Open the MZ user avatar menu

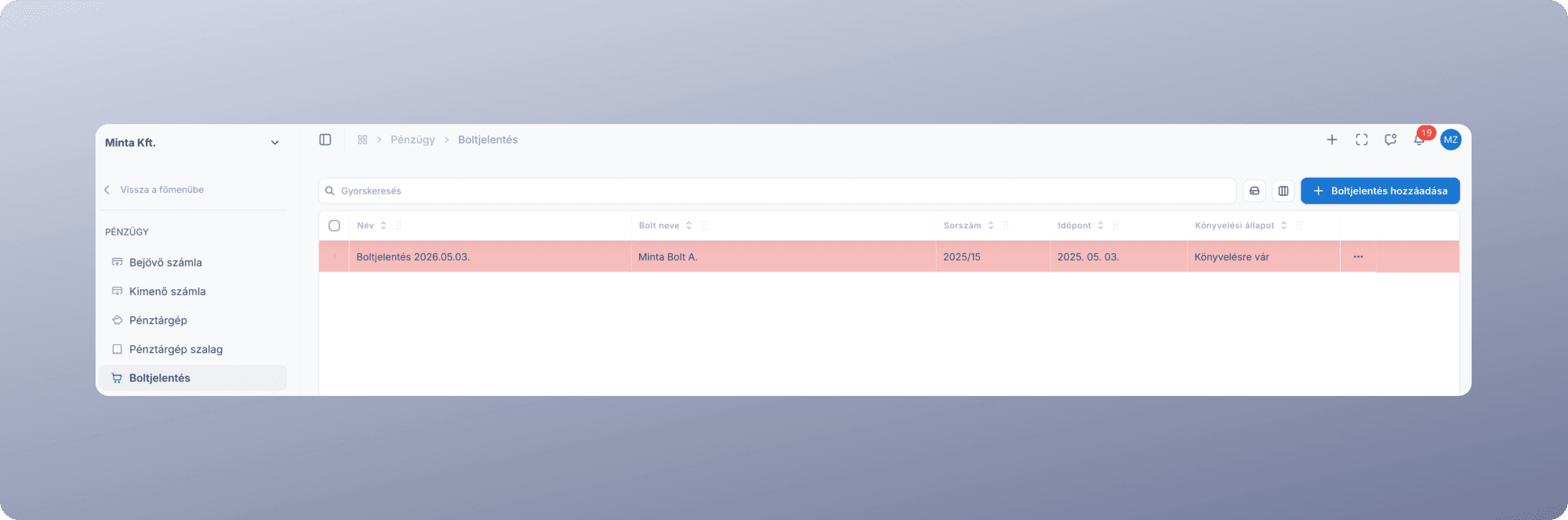pyautogui.click(x=1451, y=140)
